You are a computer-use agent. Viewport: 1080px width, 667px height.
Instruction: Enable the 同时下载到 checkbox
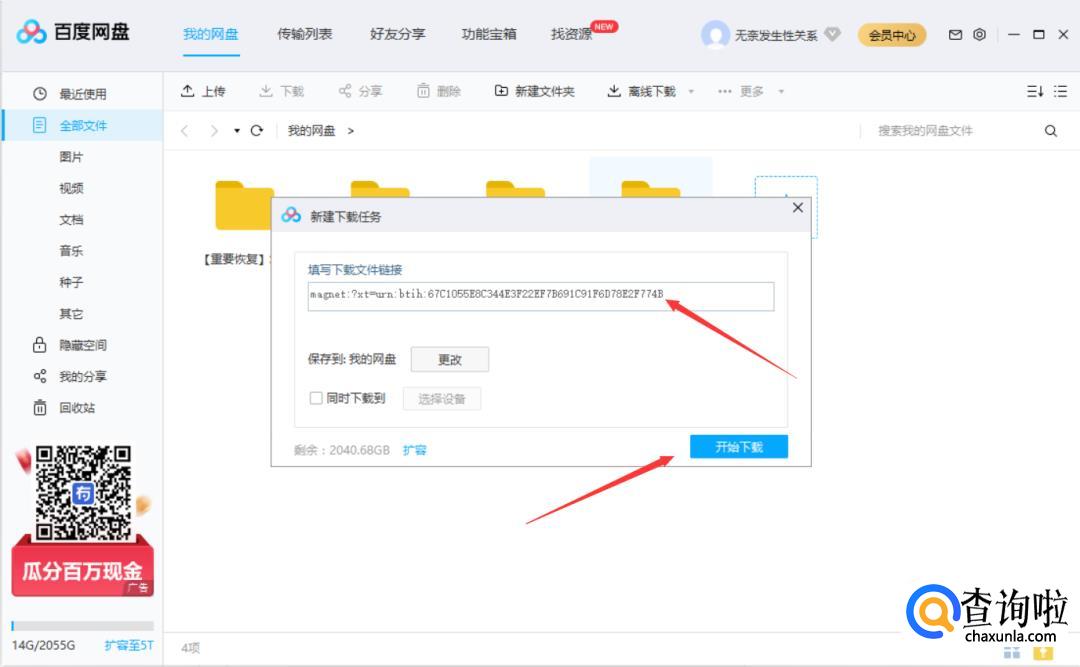(316, 398)
